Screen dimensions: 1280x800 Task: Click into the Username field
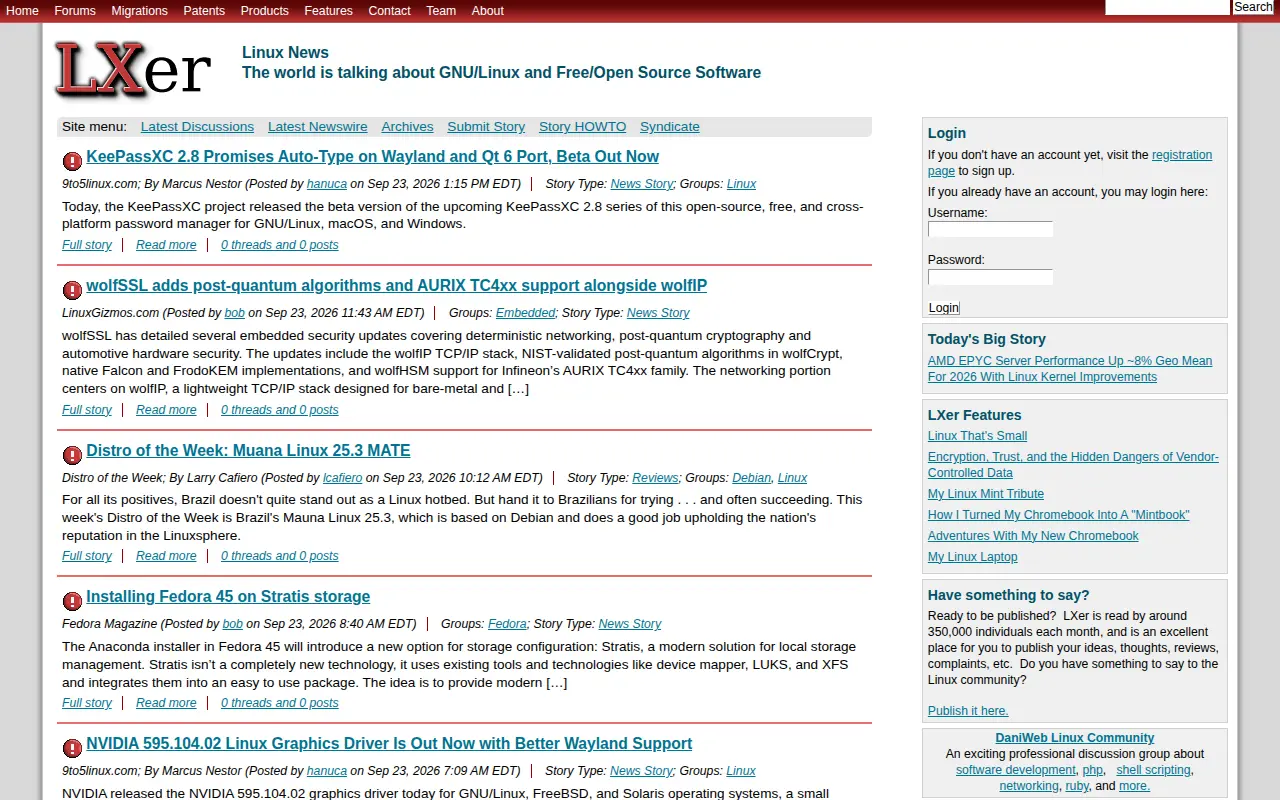[990, 229]
